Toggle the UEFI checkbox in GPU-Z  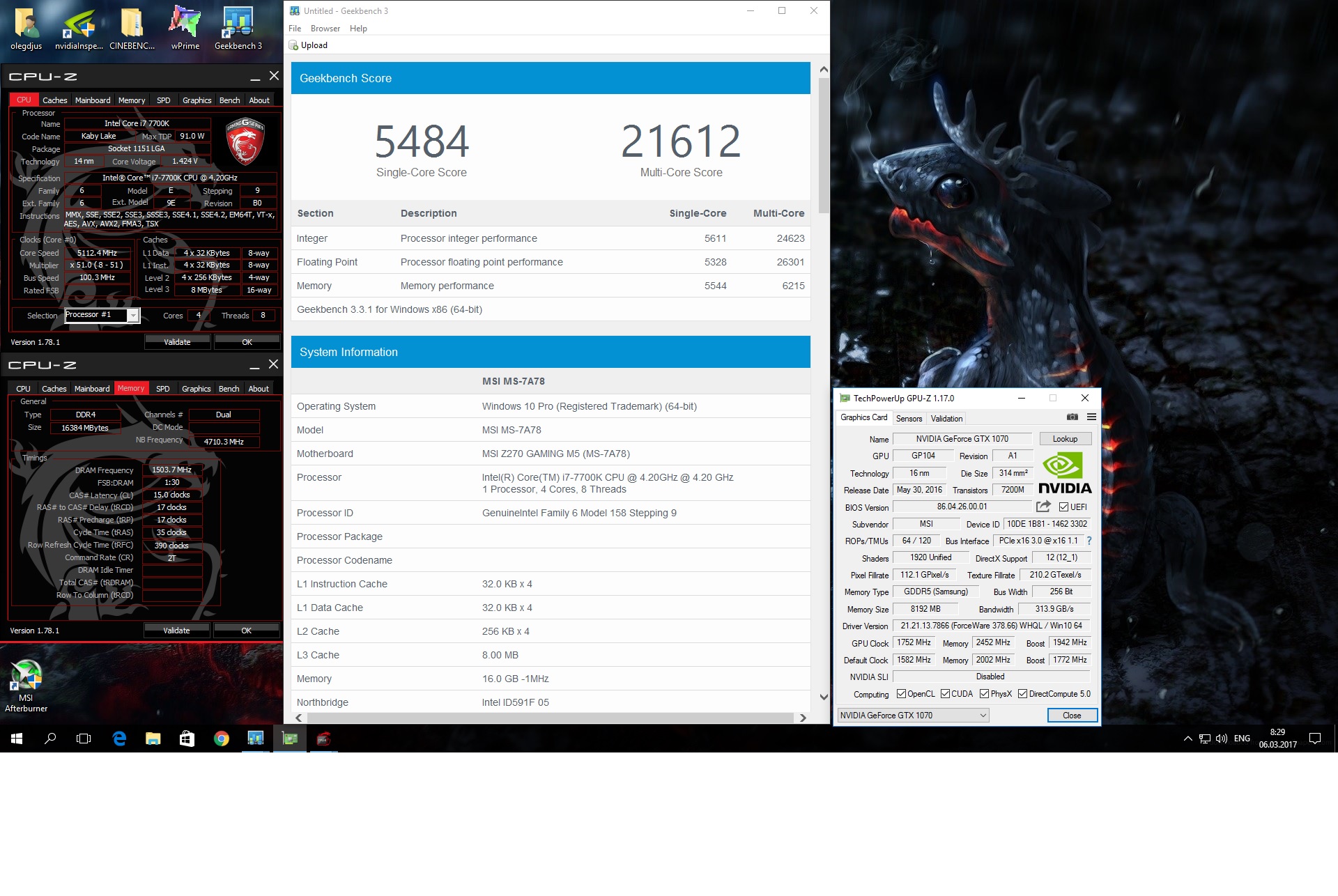click(1063, 507)
